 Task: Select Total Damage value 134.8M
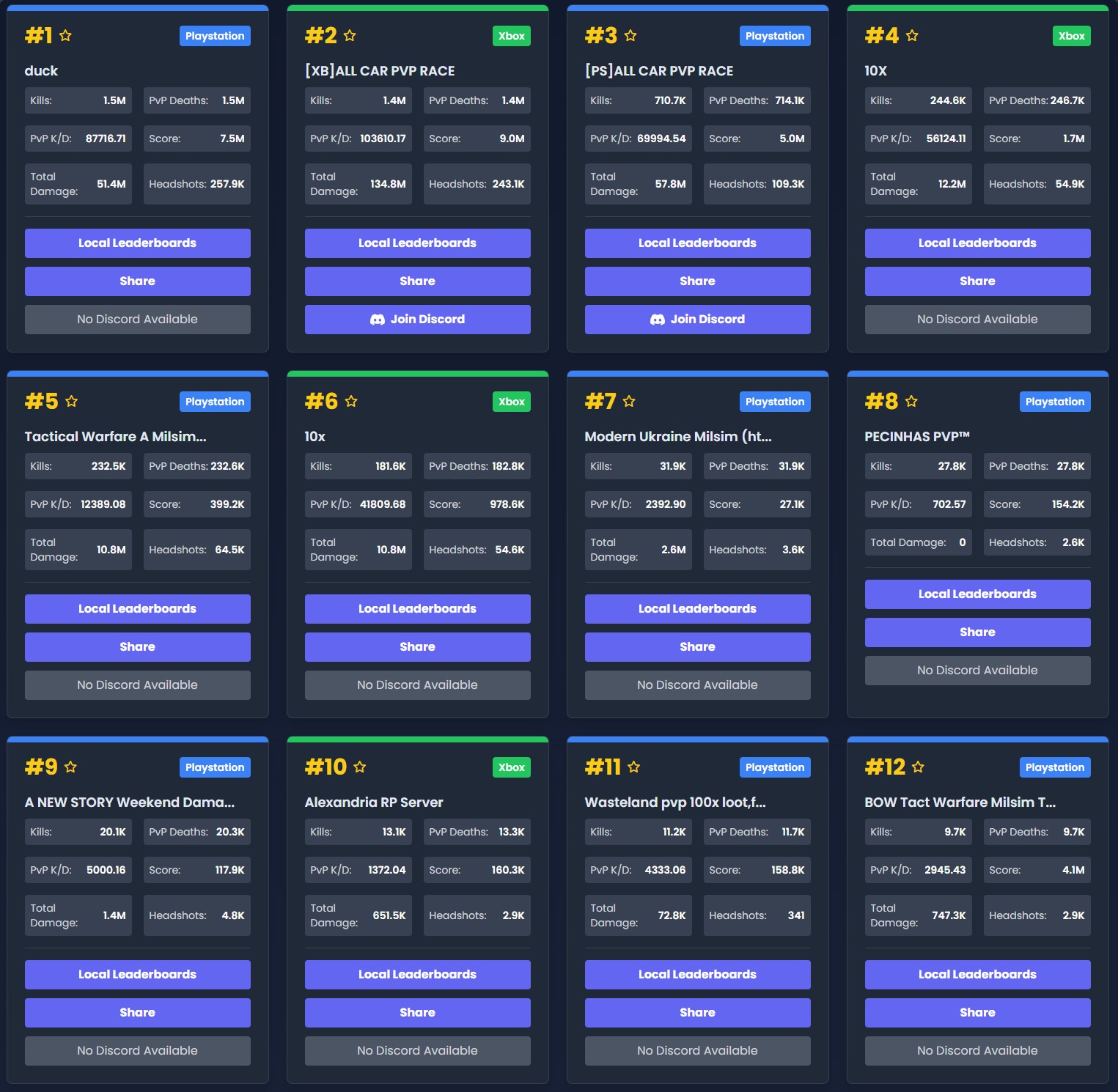click(388, 184)
